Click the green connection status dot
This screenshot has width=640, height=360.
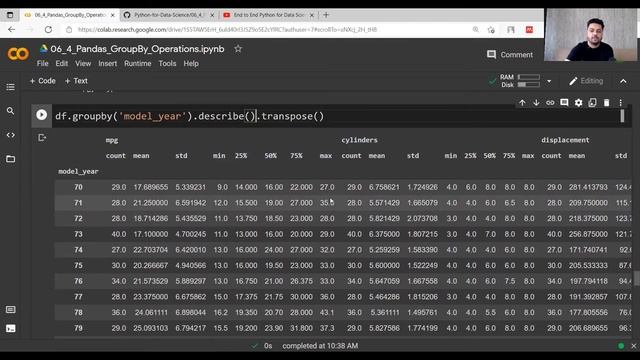tap(621, 346)
